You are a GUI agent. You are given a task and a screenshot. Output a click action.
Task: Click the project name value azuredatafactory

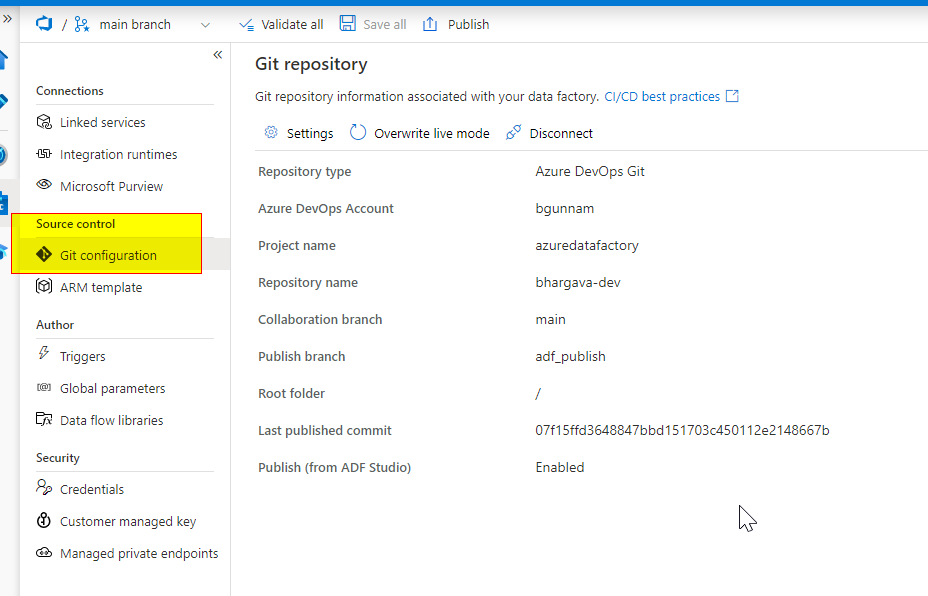click(x=587, y=246)
